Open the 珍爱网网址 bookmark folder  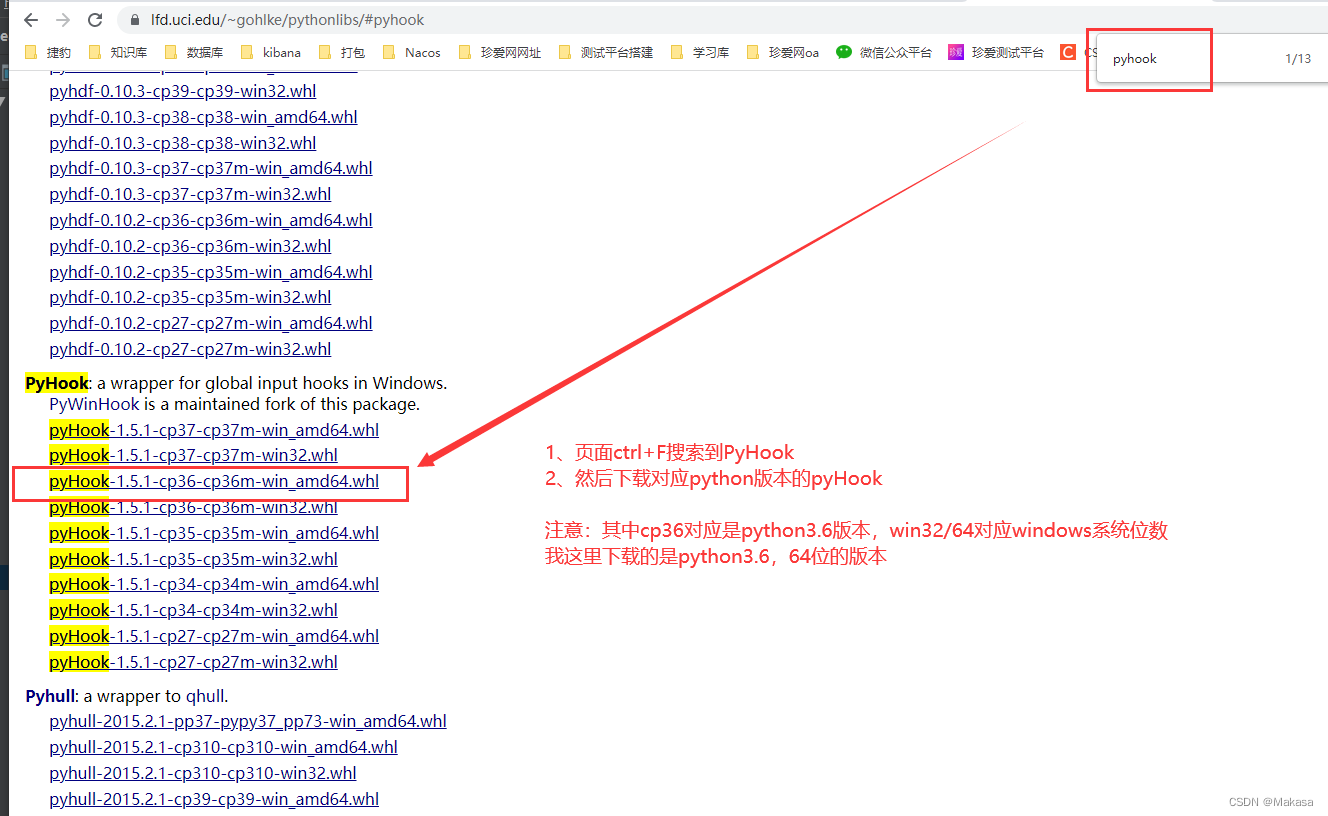500,52
